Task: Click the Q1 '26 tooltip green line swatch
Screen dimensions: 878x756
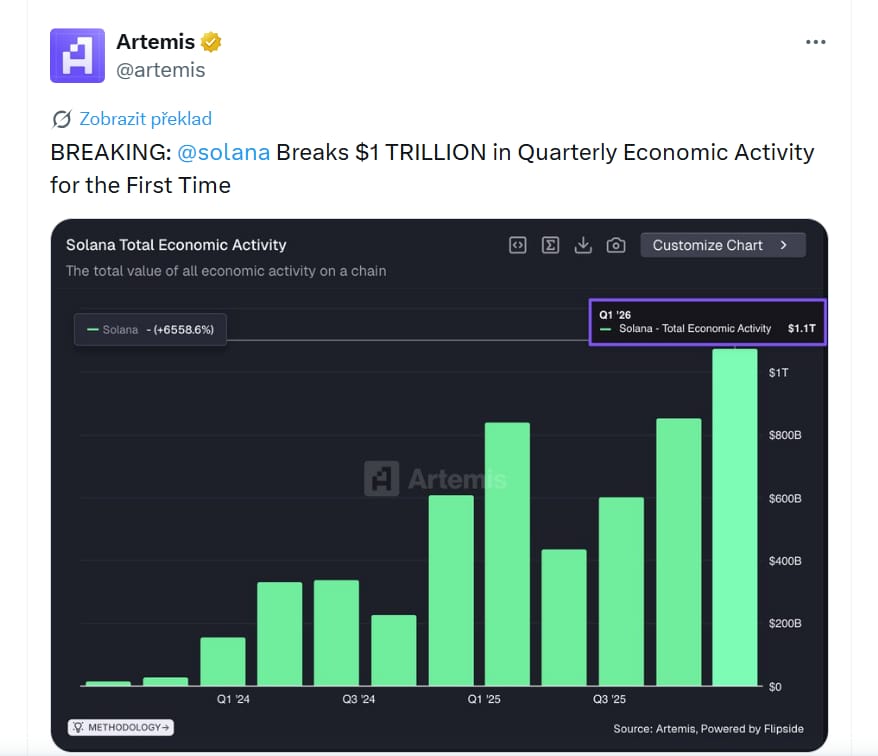Action: [605, 328]
